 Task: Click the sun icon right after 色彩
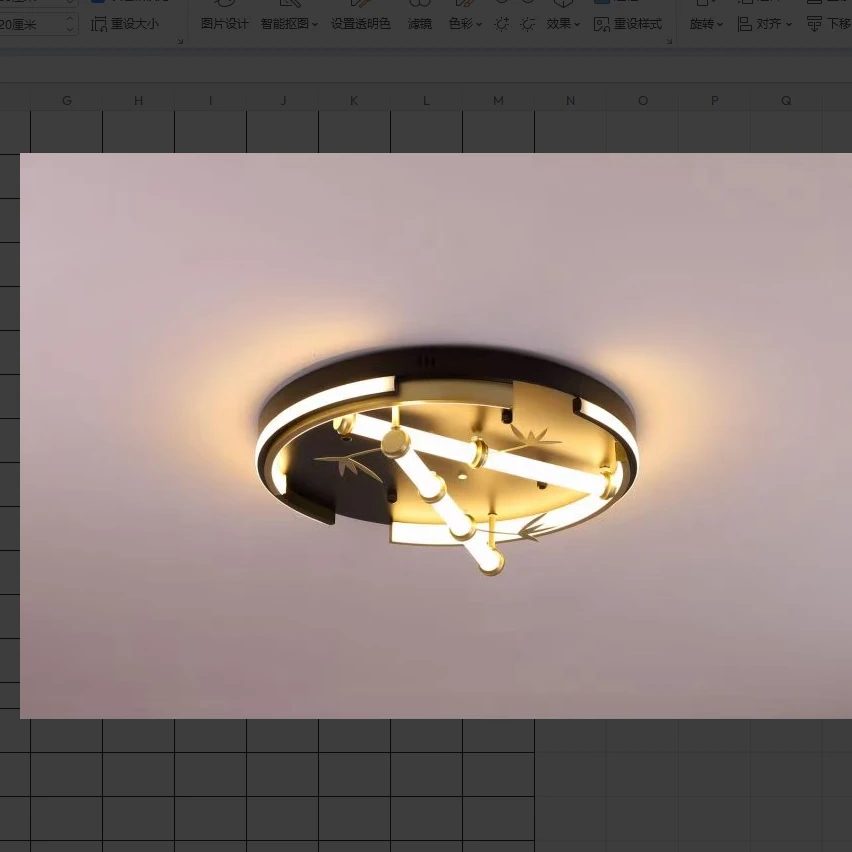click(502, 24)
